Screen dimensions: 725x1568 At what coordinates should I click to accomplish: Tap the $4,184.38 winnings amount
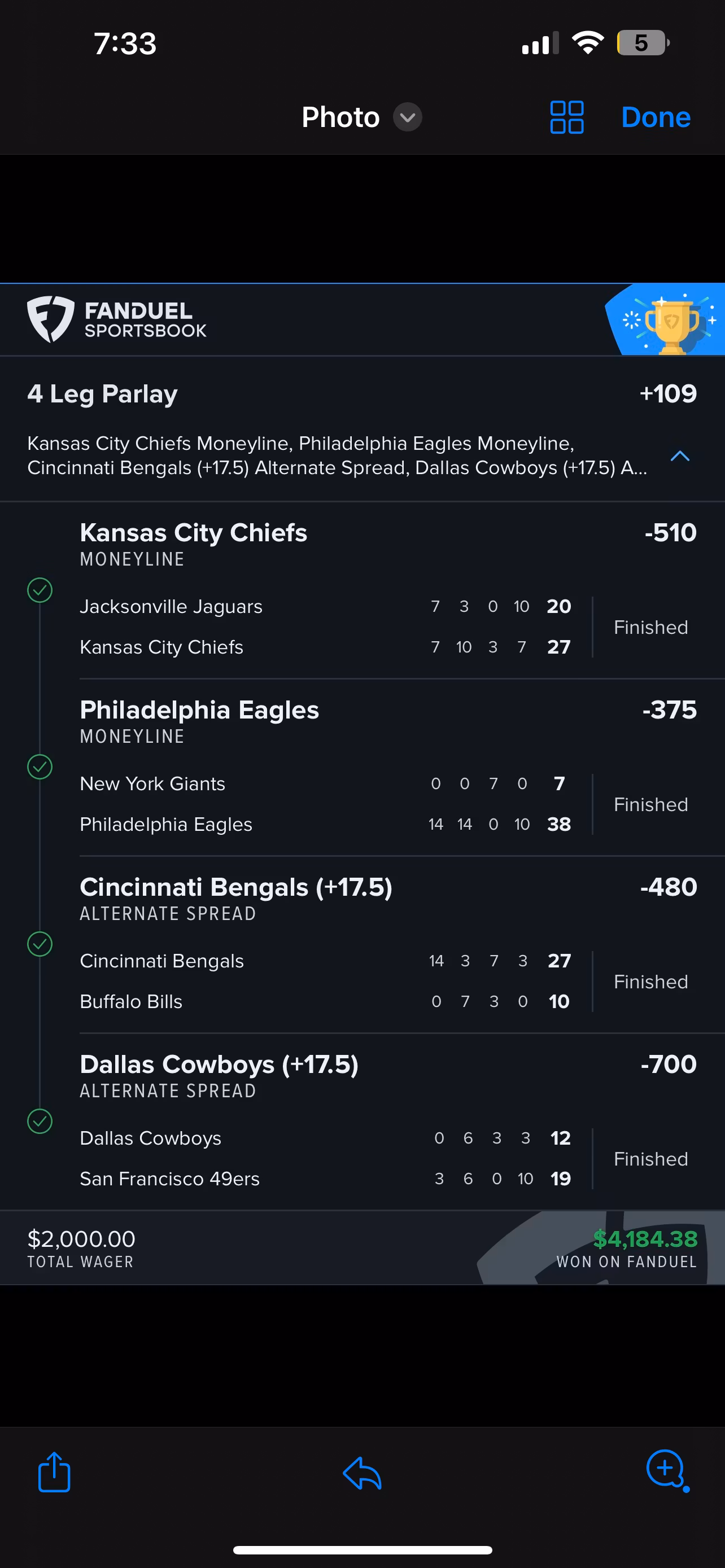645,1239
